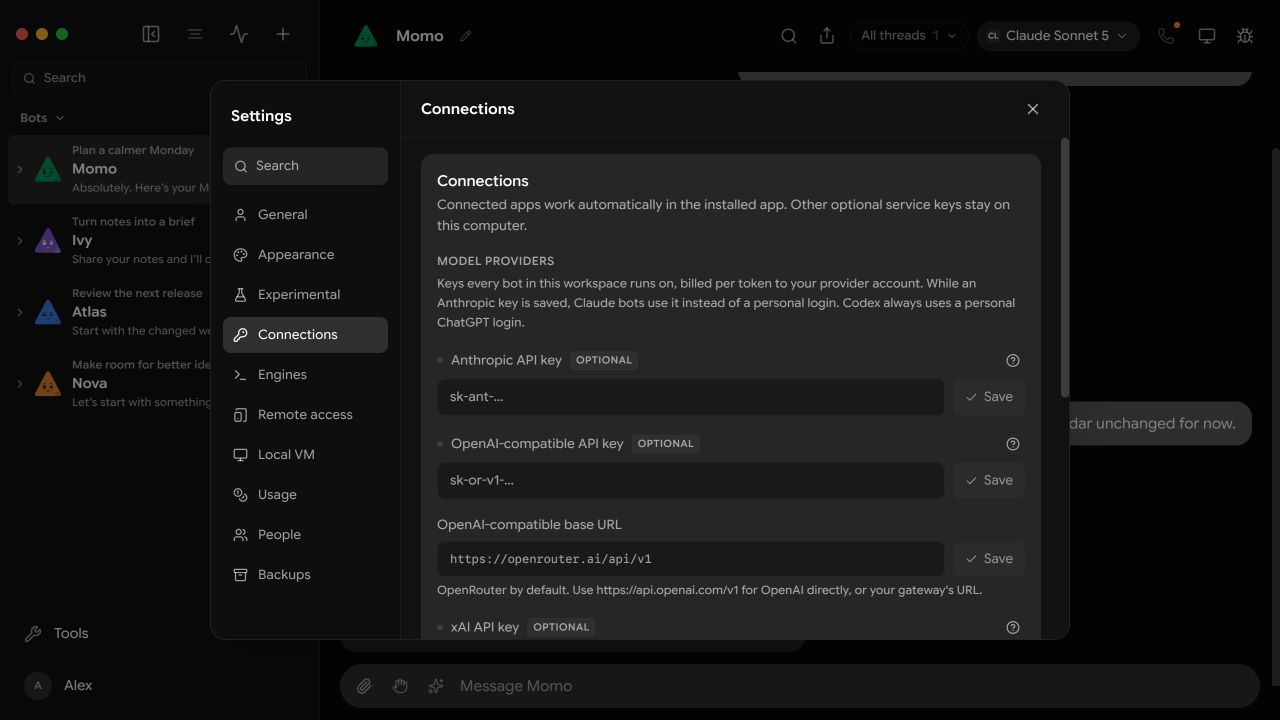Open Usage settings tab
Screen dimensions: 1280x720
305,494
